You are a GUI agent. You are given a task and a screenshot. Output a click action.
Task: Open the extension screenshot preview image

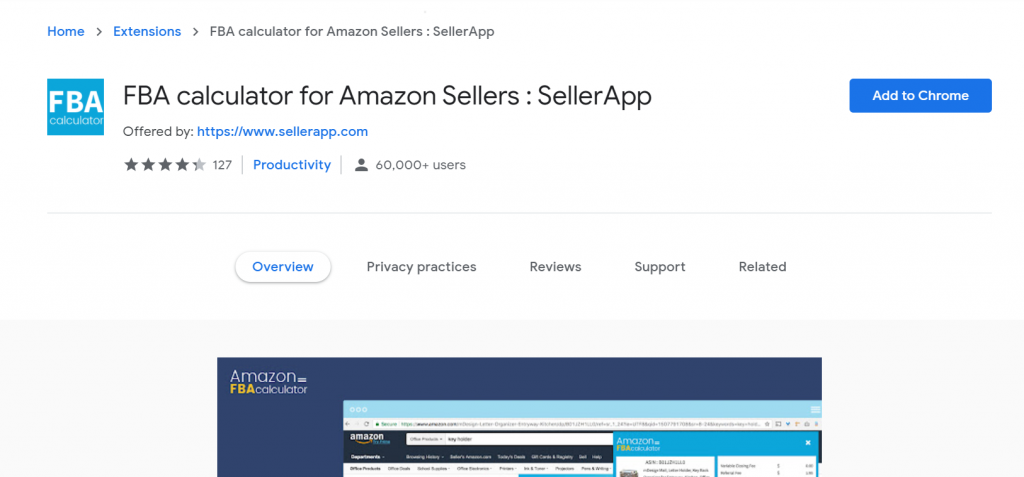tap(519, 417)
